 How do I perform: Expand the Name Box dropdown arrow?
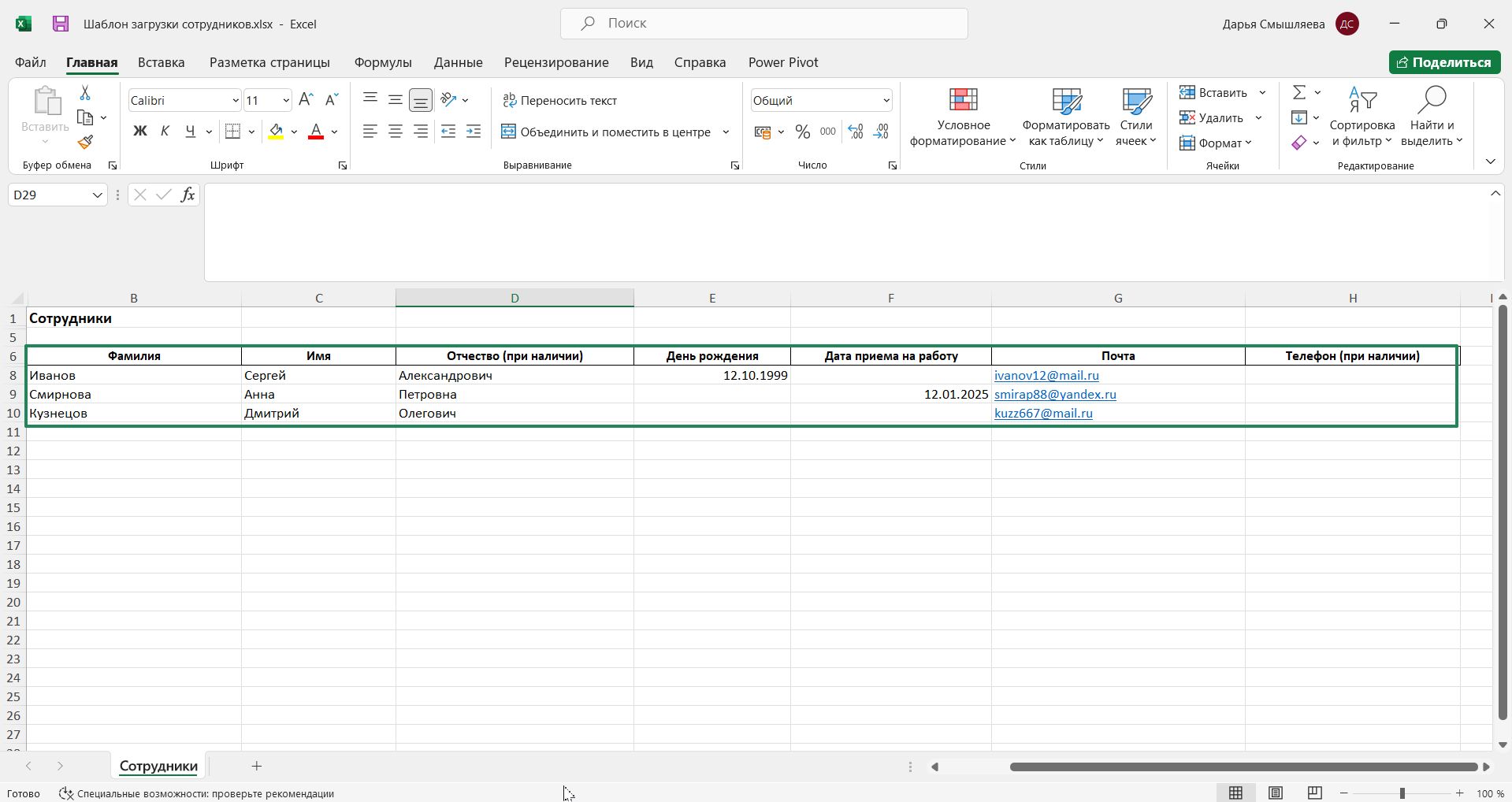pos(98,195)
